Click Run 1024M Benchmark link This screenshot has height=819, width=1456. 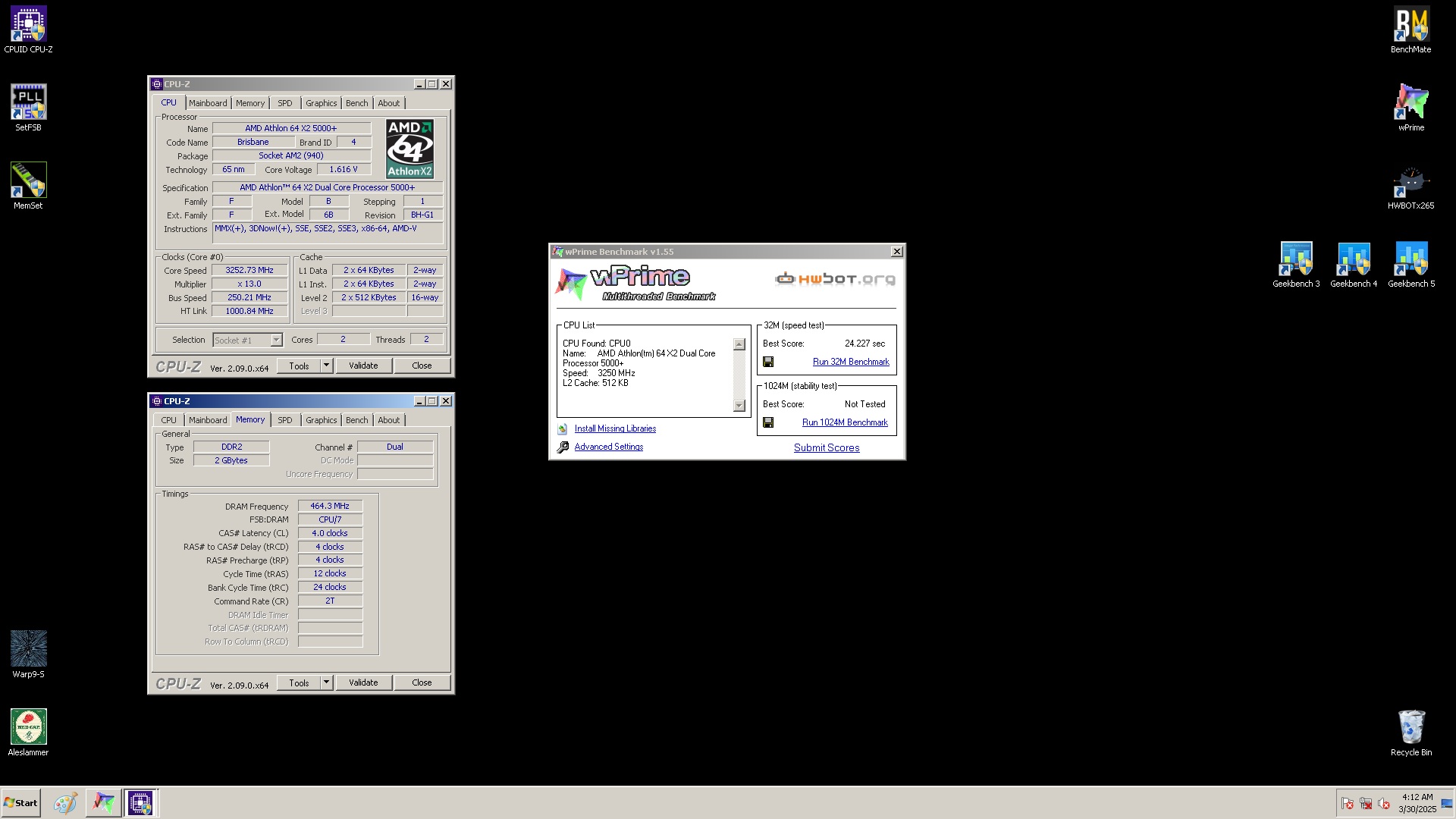(845, 422)
